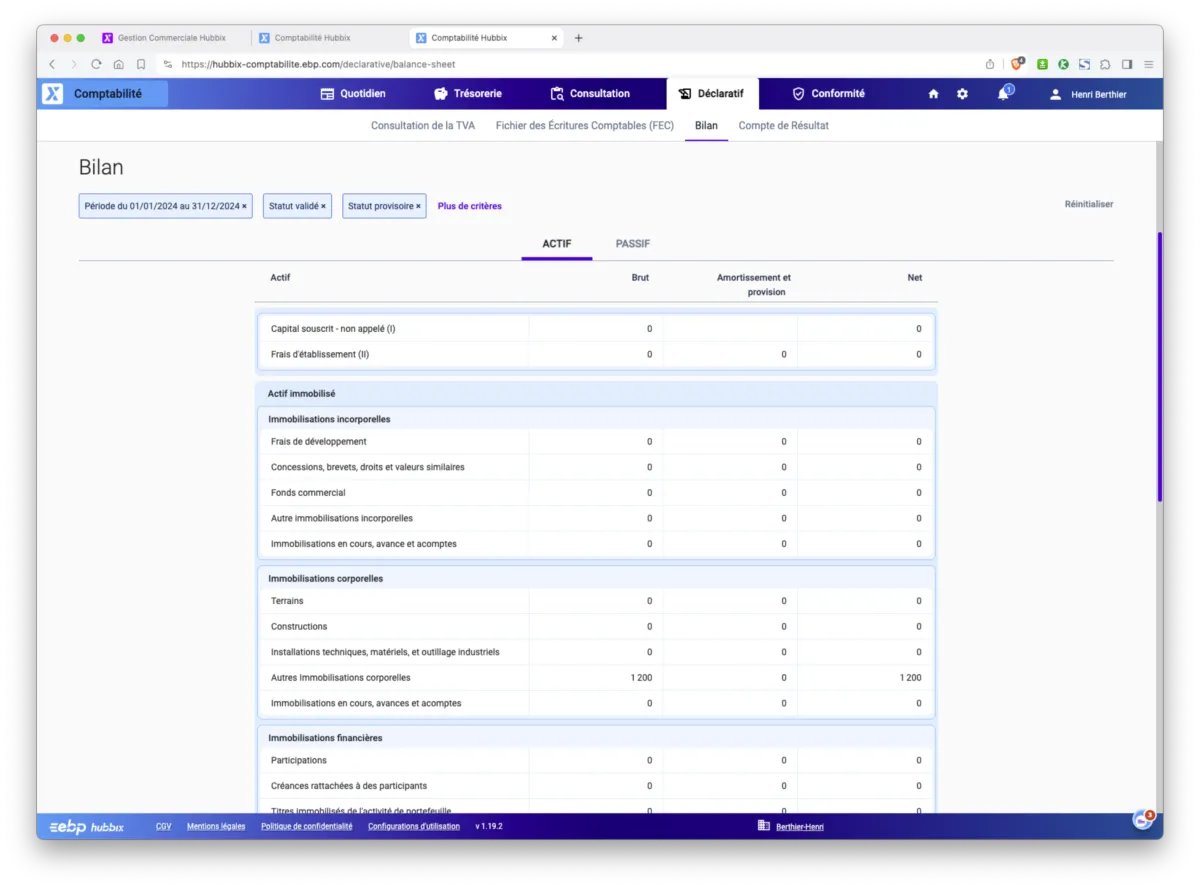This screenshot has width=1200, height=888.
Task: Click the Hubbix X logo icon
Action: coord(53,94)
